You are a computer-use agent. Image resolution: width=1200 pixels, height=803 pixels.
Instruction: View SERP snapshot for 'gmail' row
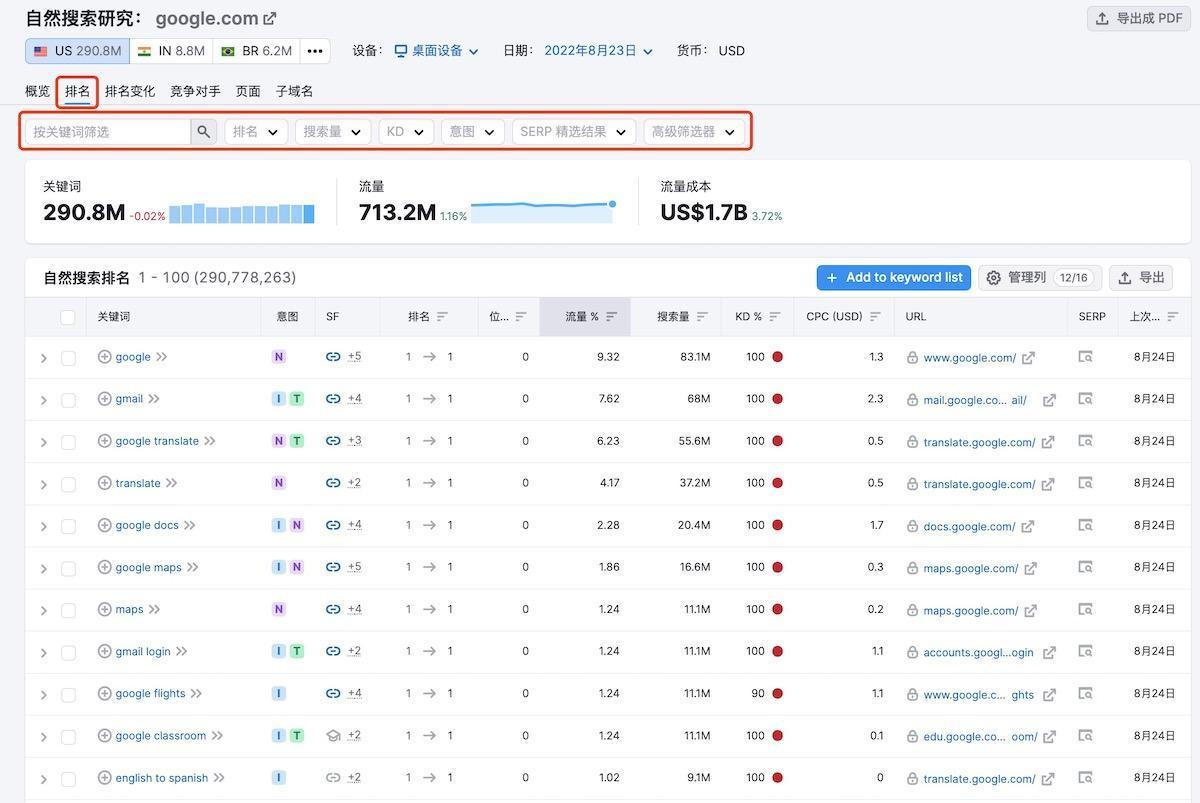click(1085, 399)
